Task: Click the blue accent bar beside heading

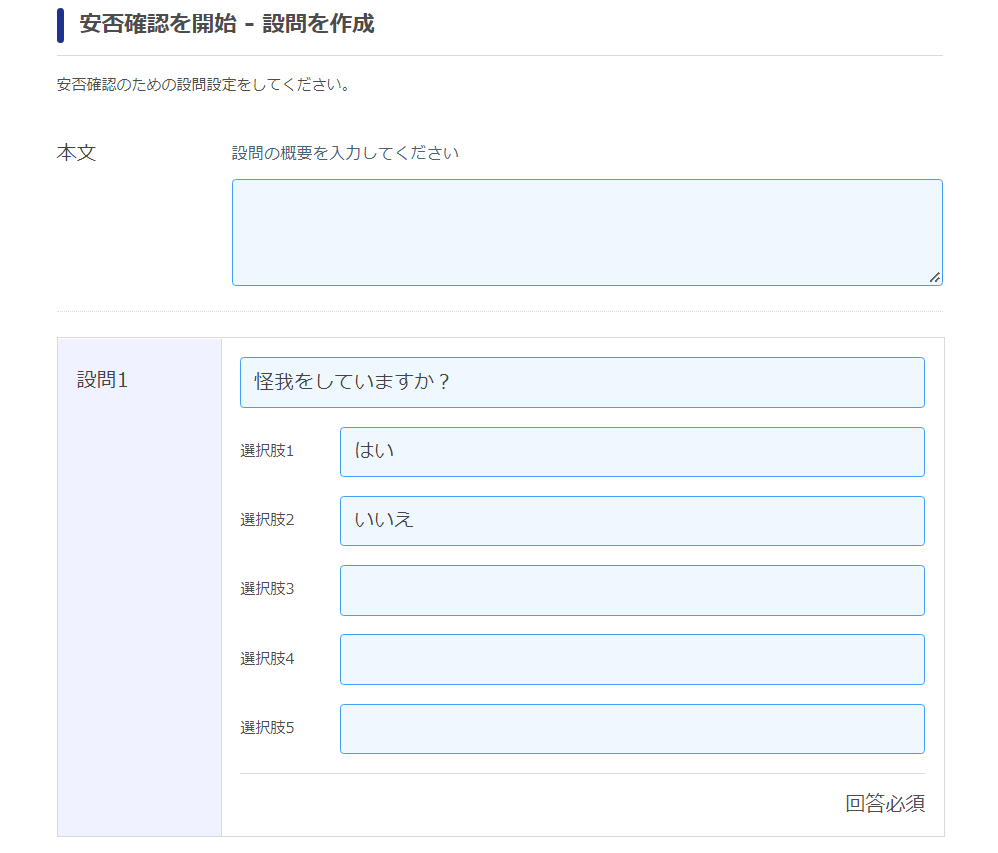Action: click(60, 25)
